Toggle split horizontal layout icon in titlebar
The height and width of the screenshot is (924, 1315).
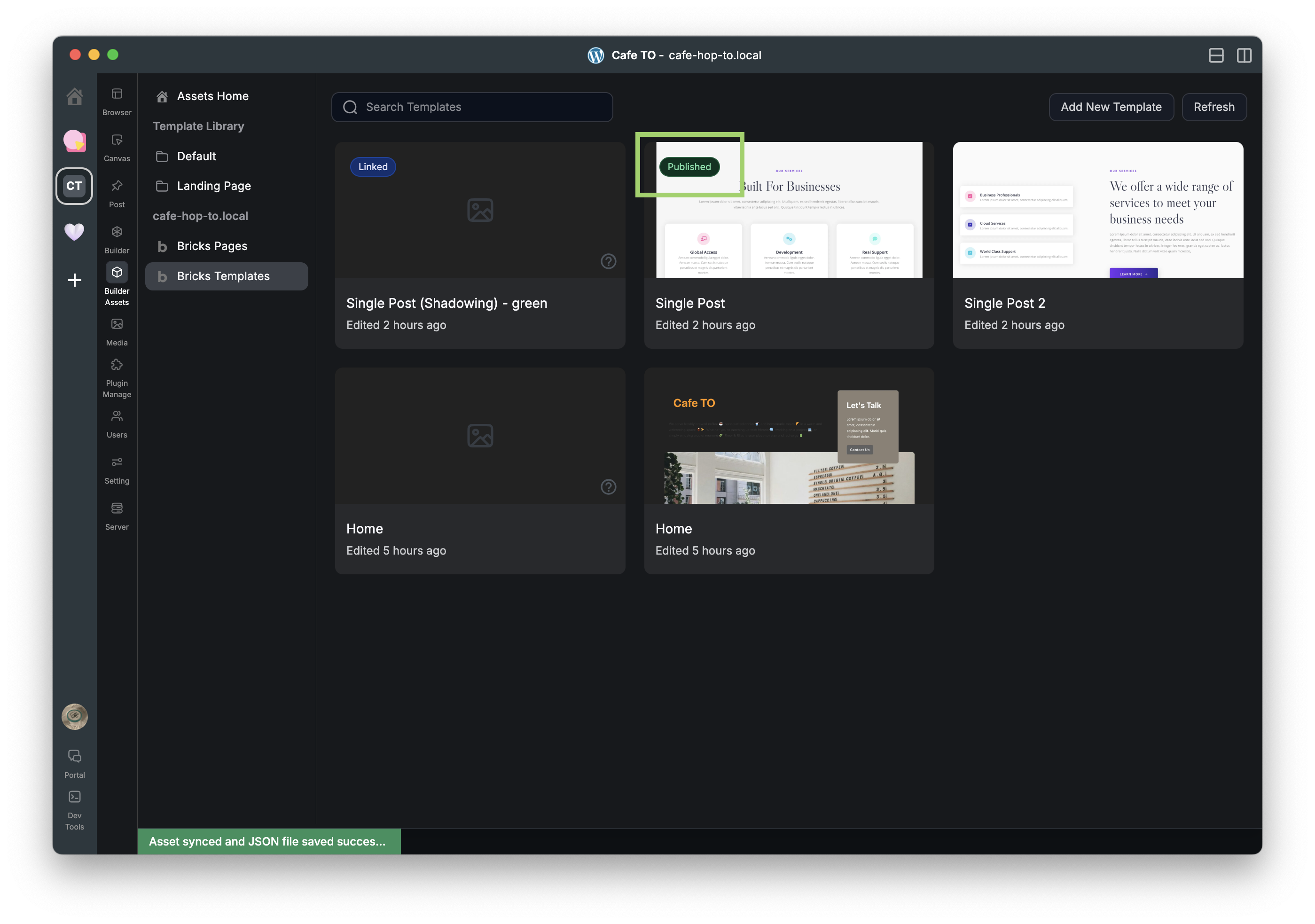[x=1216, y=55]
